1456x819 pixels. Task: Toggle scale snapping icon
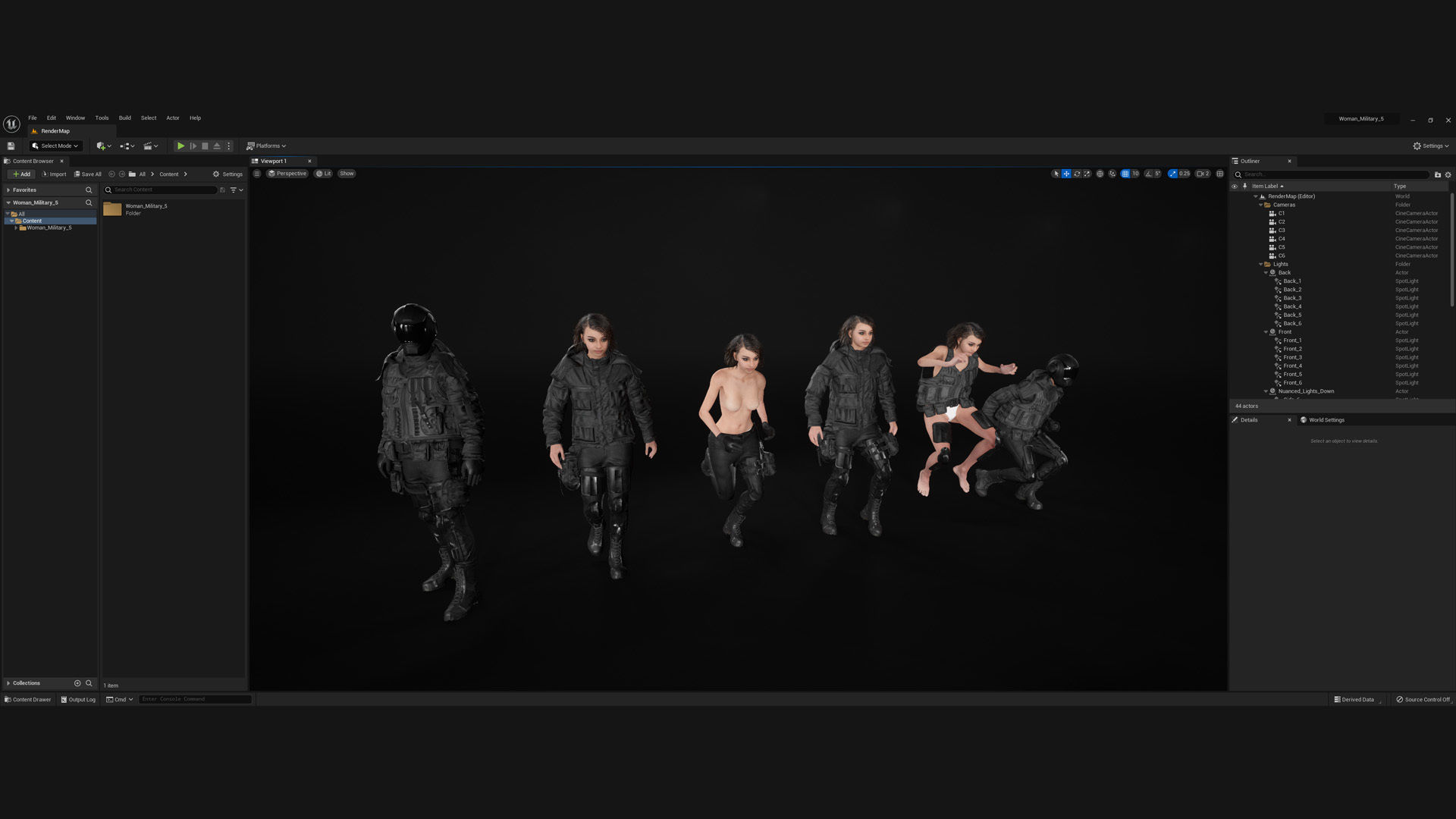(x=1173, y=174)
